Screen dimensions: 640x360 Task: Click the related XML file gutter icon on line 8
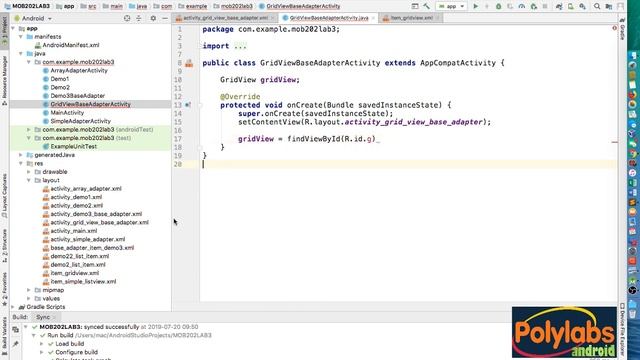coord(189,63)
